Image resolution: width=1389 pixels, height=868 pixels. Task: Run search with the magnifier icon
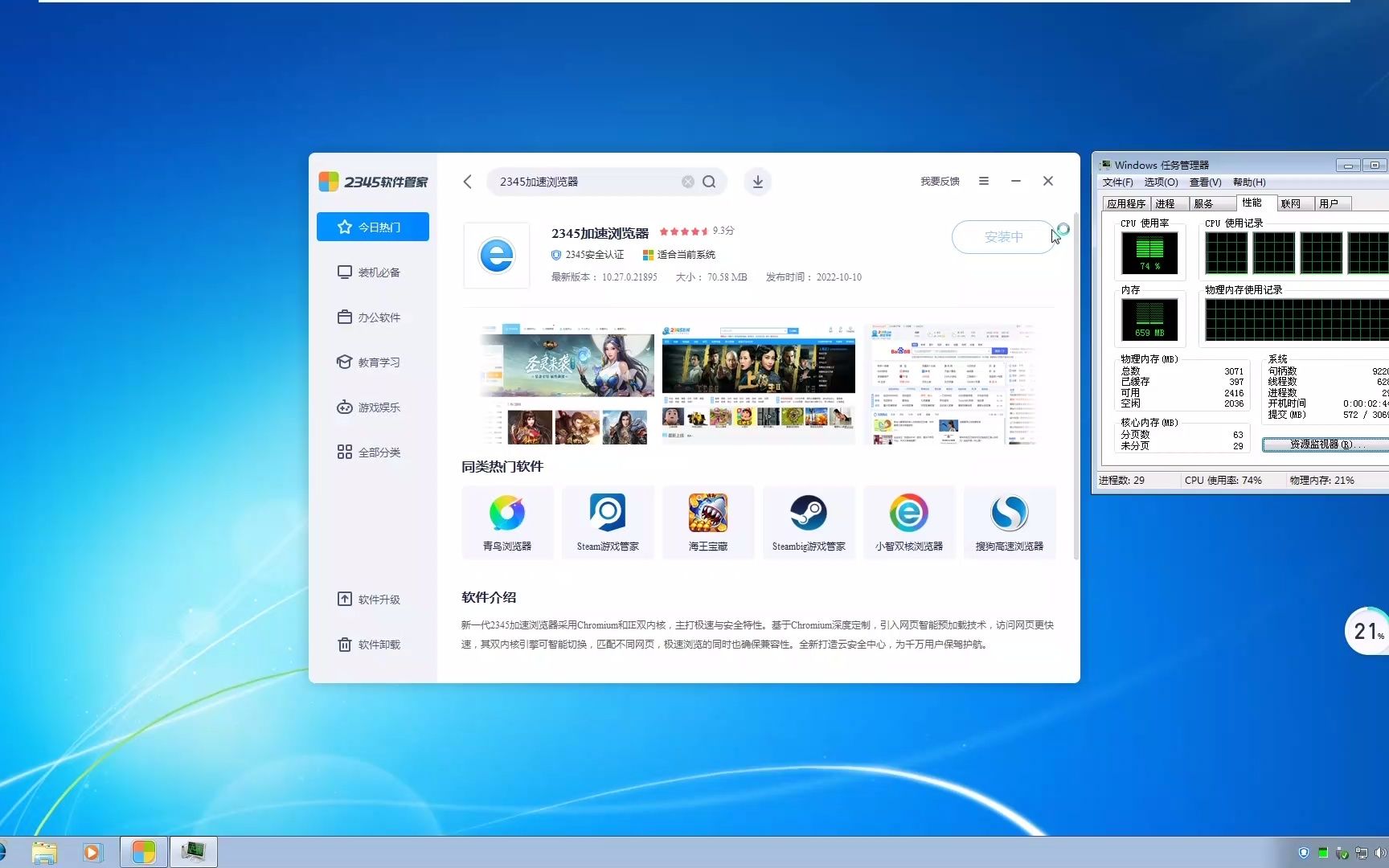[709, 182]
